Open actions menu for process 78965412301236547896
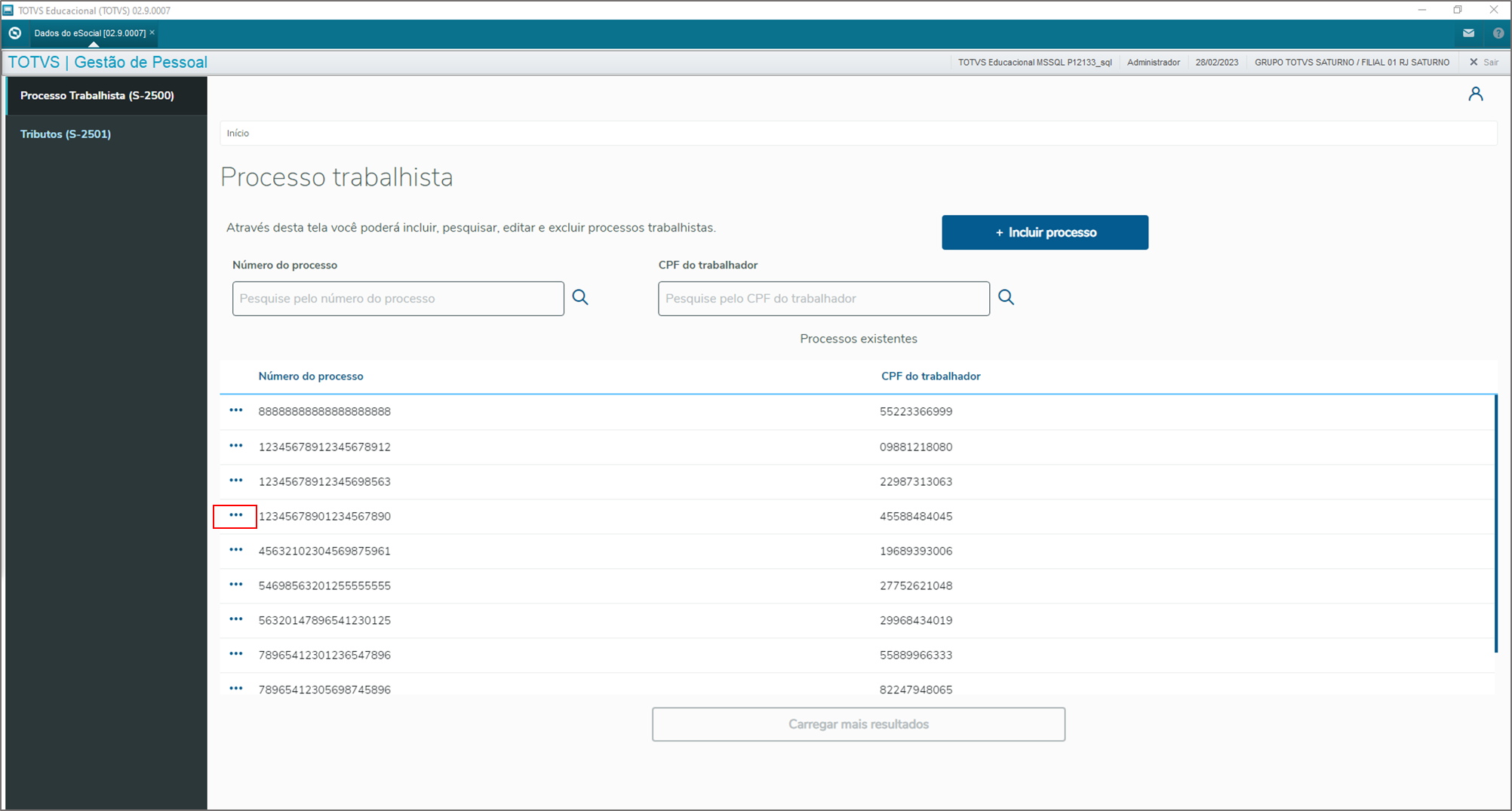 point(236,654)
